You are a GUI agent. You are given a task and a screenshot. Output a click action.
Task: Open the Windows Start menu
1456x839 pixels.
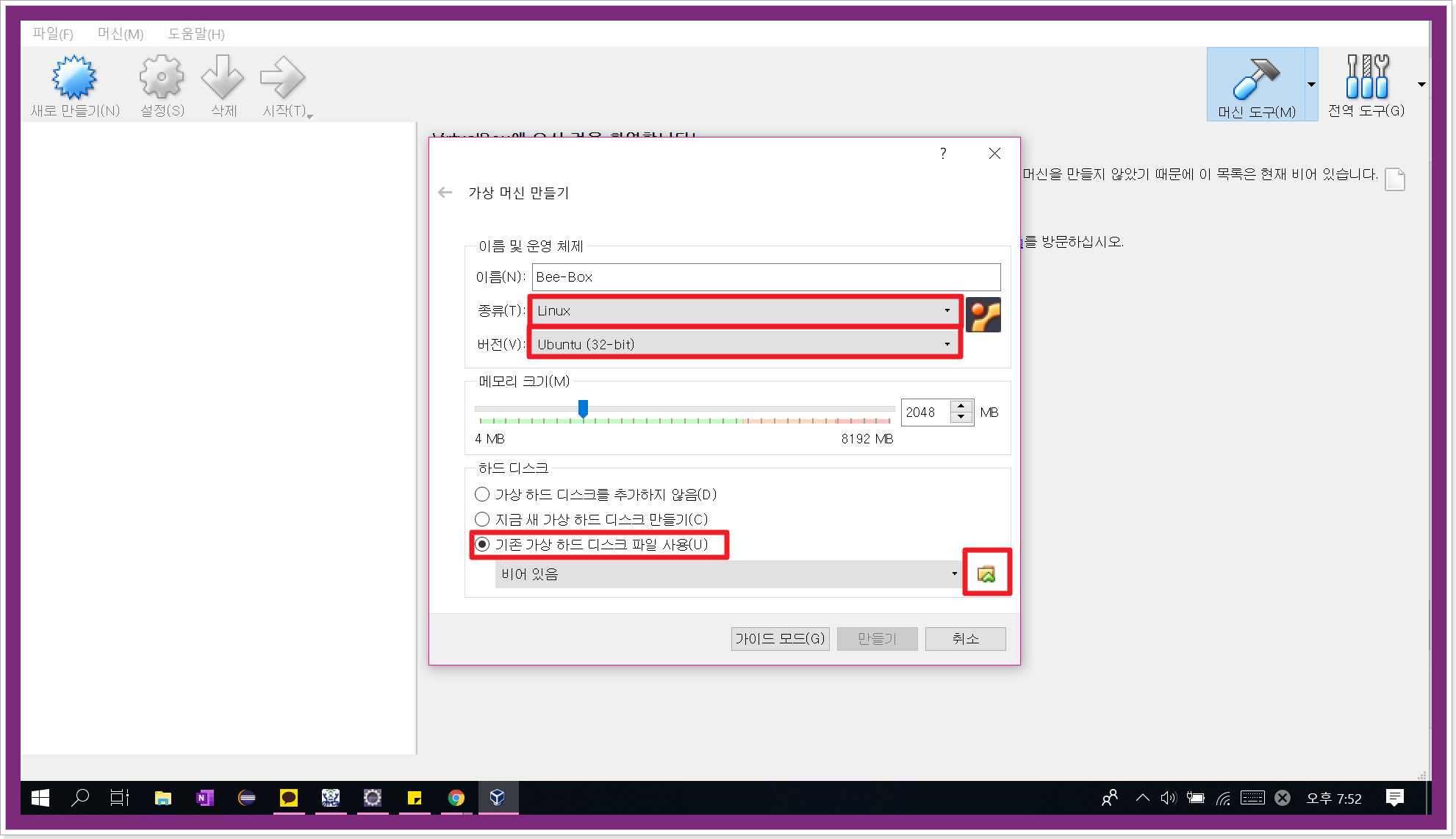pos(40,798)
